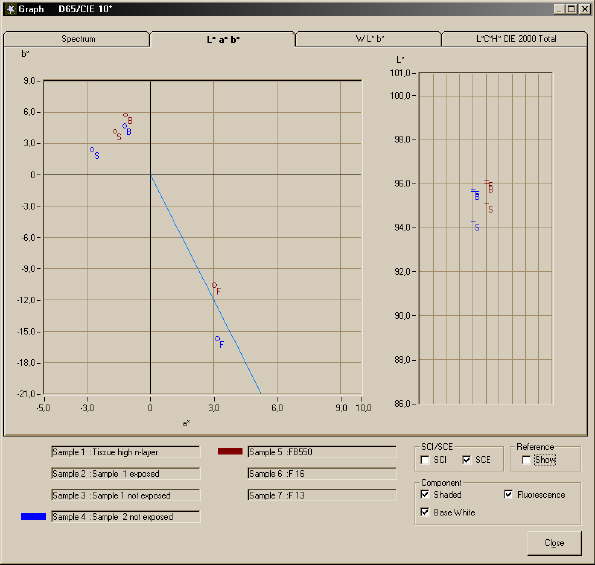595x565 pixels.
Task: Click the blue swatch beside Sample 4
Action: tap(33, 516)
